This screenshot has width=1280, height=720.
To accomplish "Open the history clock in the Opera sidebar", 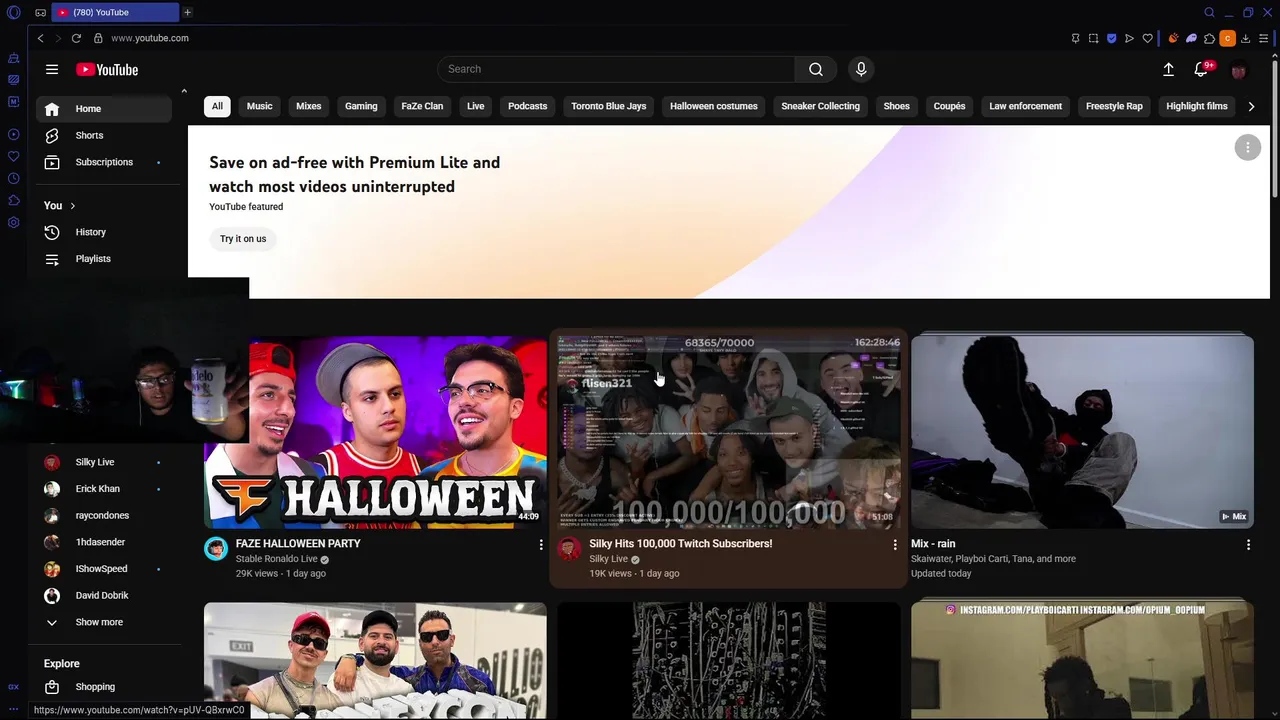I will click(13, 178).
